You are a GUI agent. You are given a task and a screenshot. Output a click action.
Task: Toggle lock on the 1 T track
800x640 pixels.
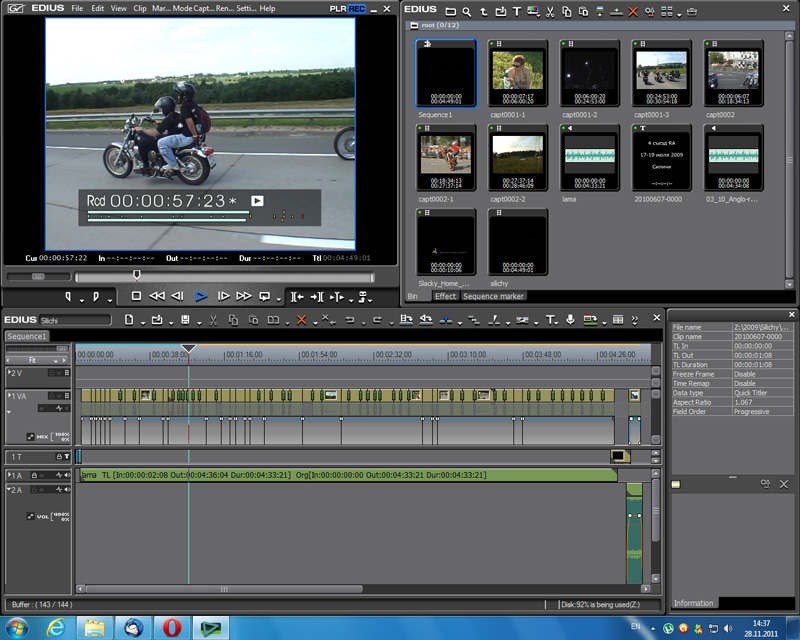[59, 457]
